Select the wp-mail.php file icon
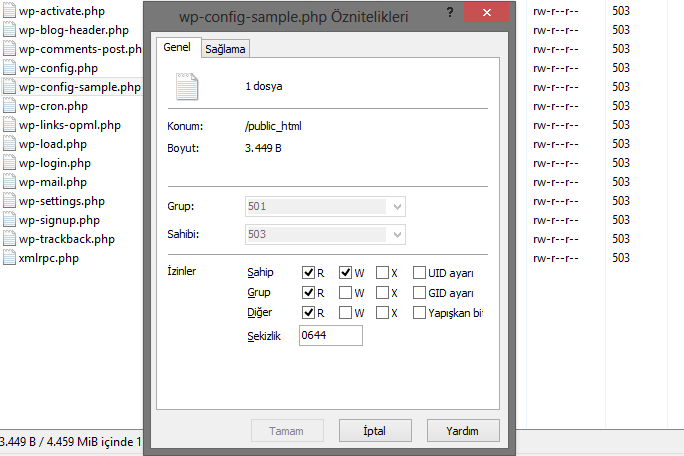Screen dimensions: 684x456 coord(8,182)
